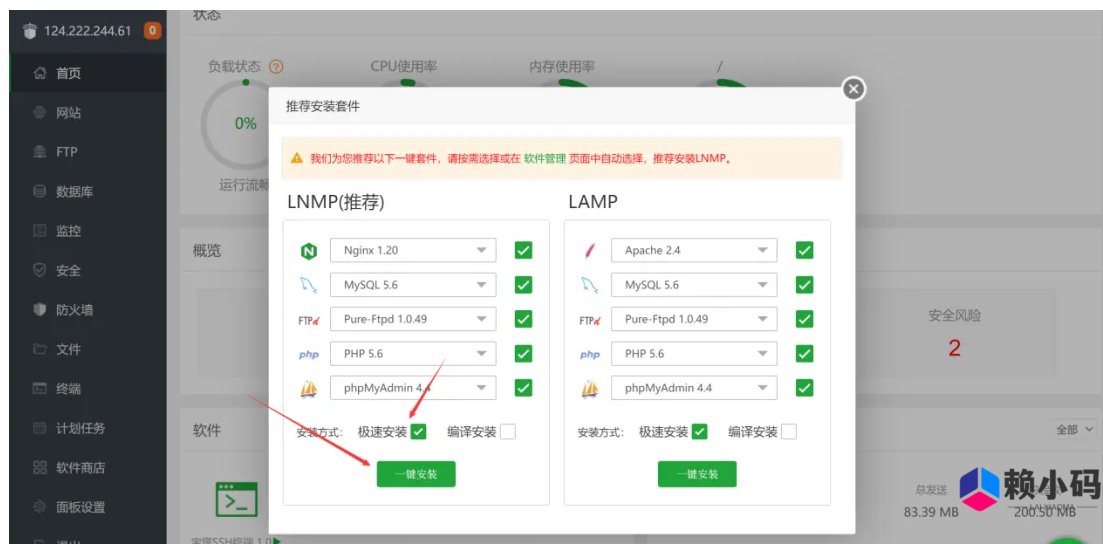Click the Apache feather icon in LAMP
The image size is (1103, 544).
click(589, 251)
